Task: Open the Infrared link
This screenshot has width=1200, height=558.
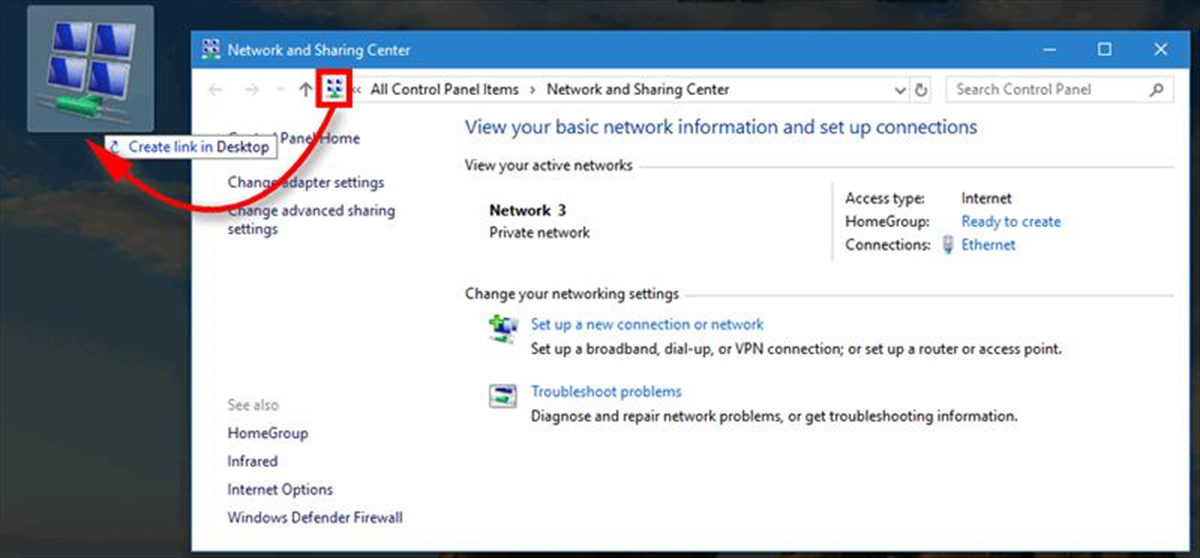Action: (252, 462)
